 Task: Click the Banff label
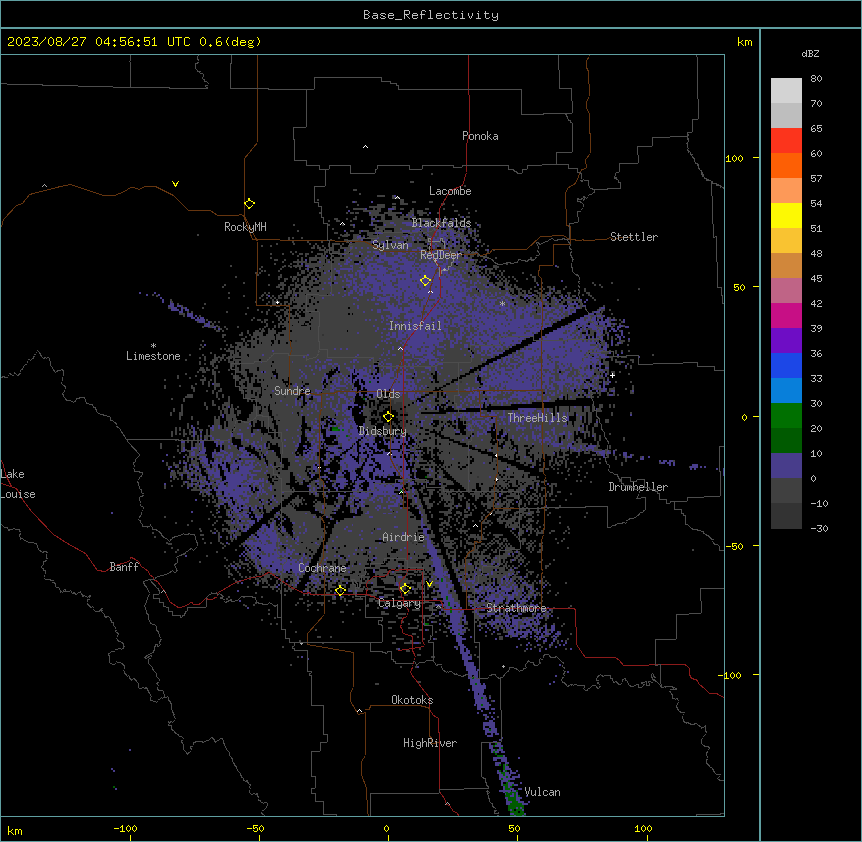pos(124,567)
